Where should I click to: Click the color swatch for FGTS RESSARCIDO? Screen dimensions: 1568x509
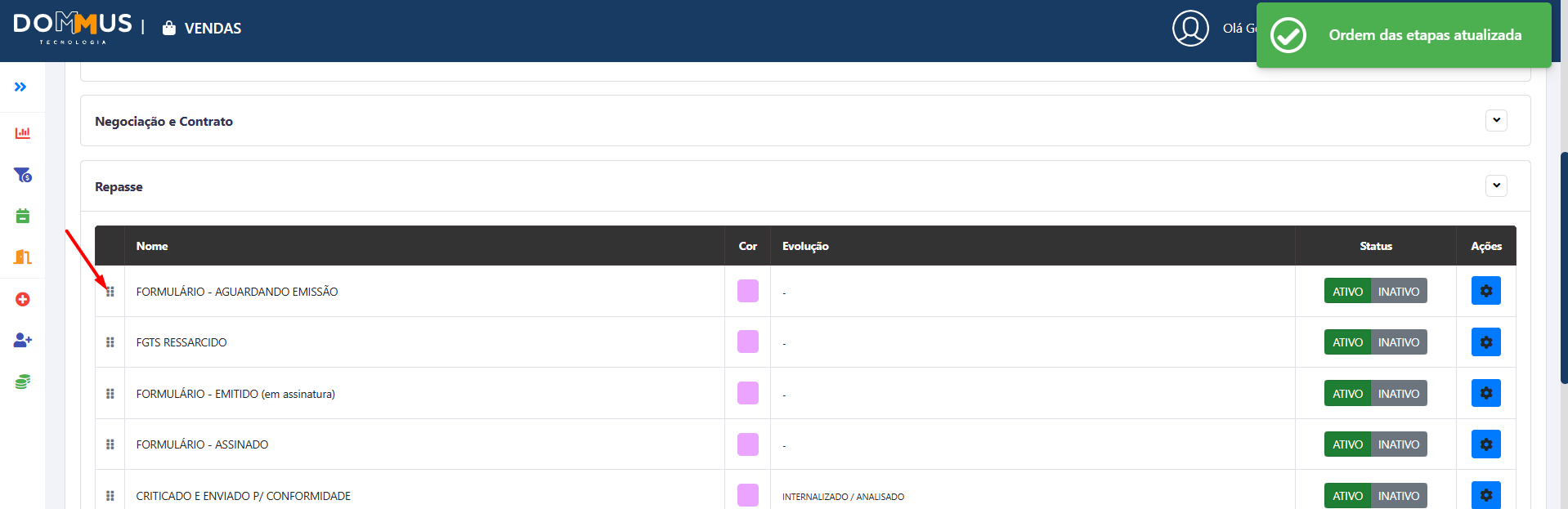pos(748,342)
